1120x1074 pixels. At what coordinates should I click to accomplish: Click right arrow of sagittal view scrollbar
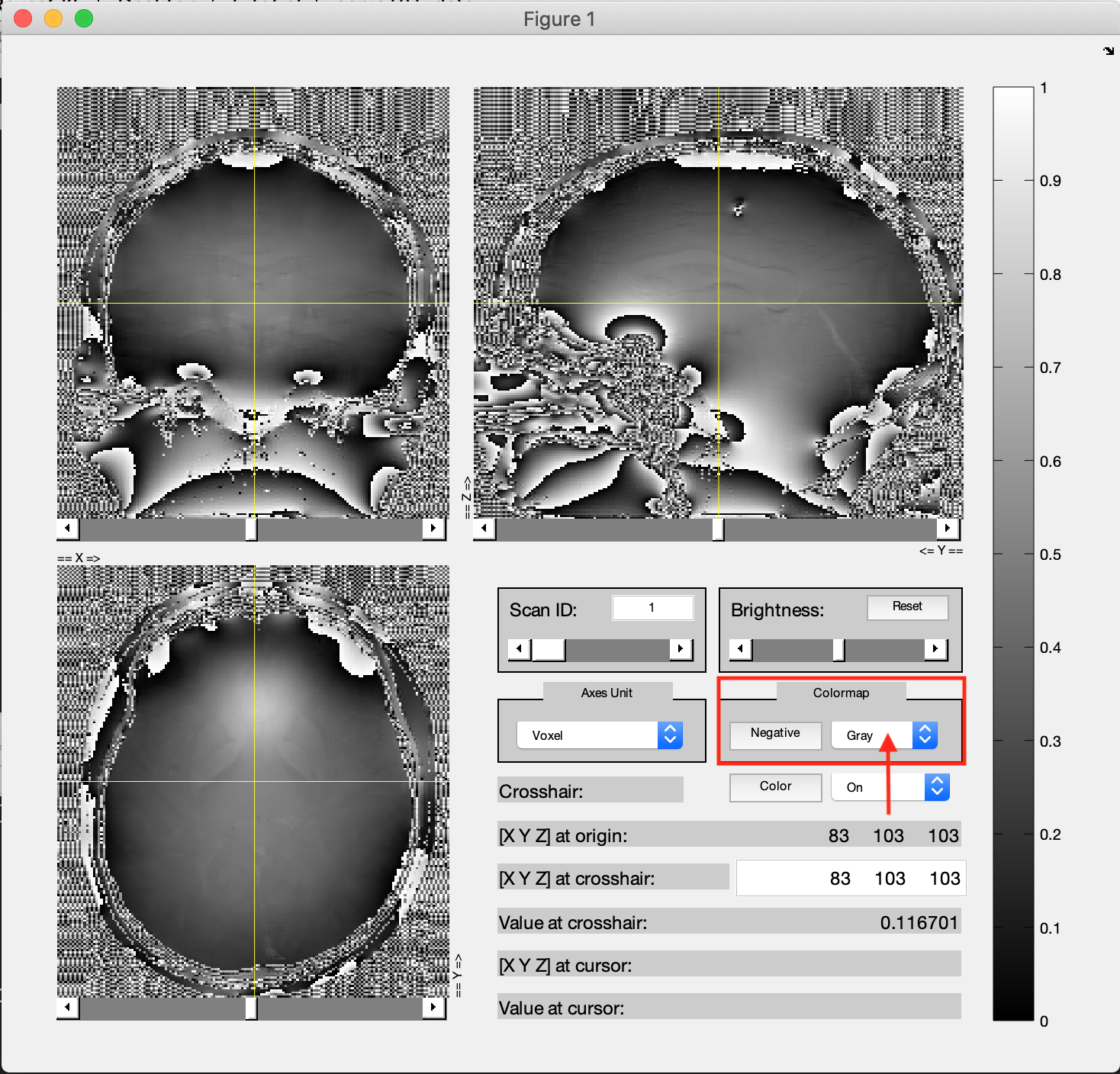pos(948,528)
